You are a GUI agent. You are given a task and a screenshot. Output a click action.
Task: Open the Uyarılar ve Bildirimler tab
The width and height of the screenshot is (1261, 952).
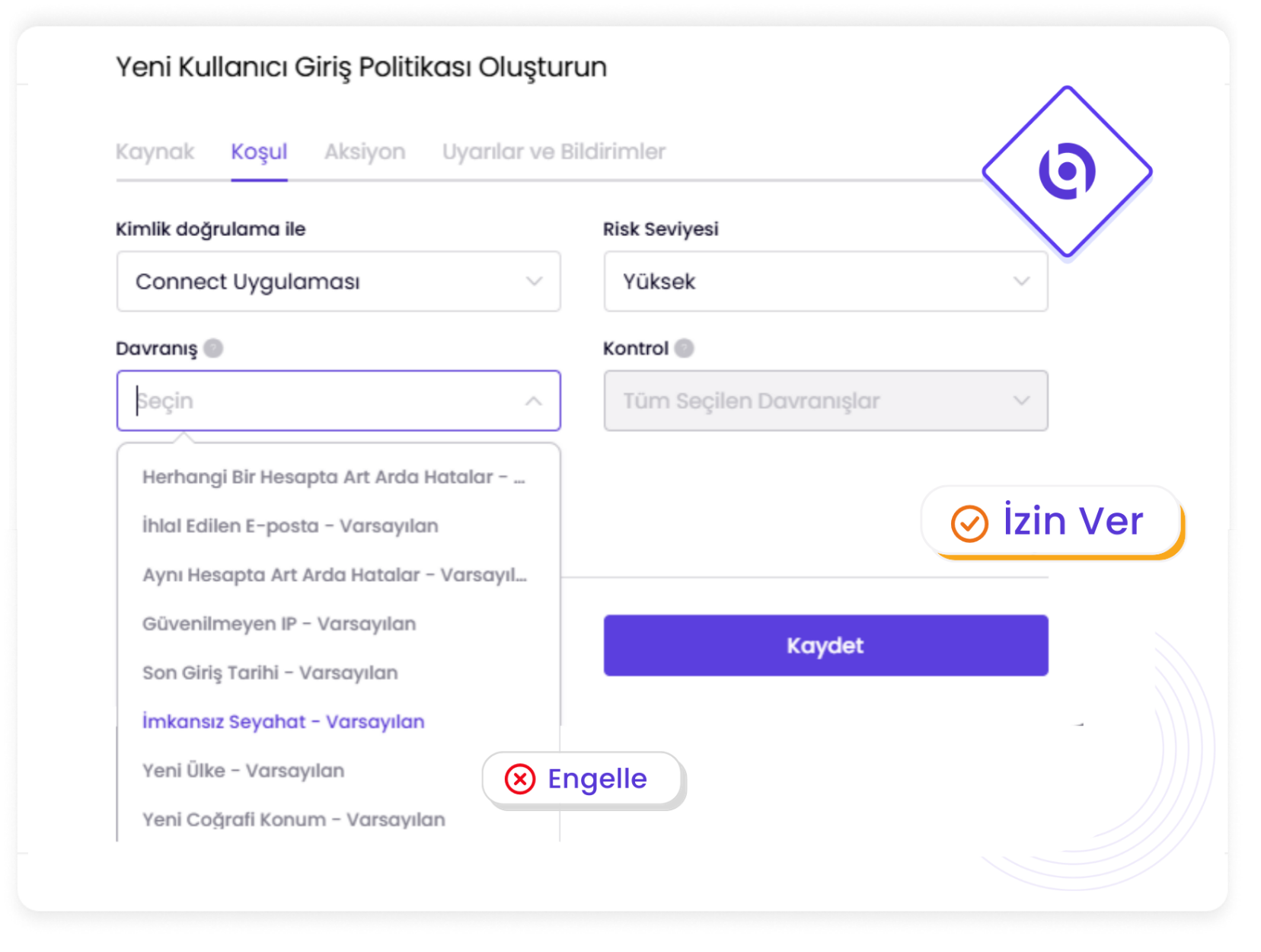554,152
